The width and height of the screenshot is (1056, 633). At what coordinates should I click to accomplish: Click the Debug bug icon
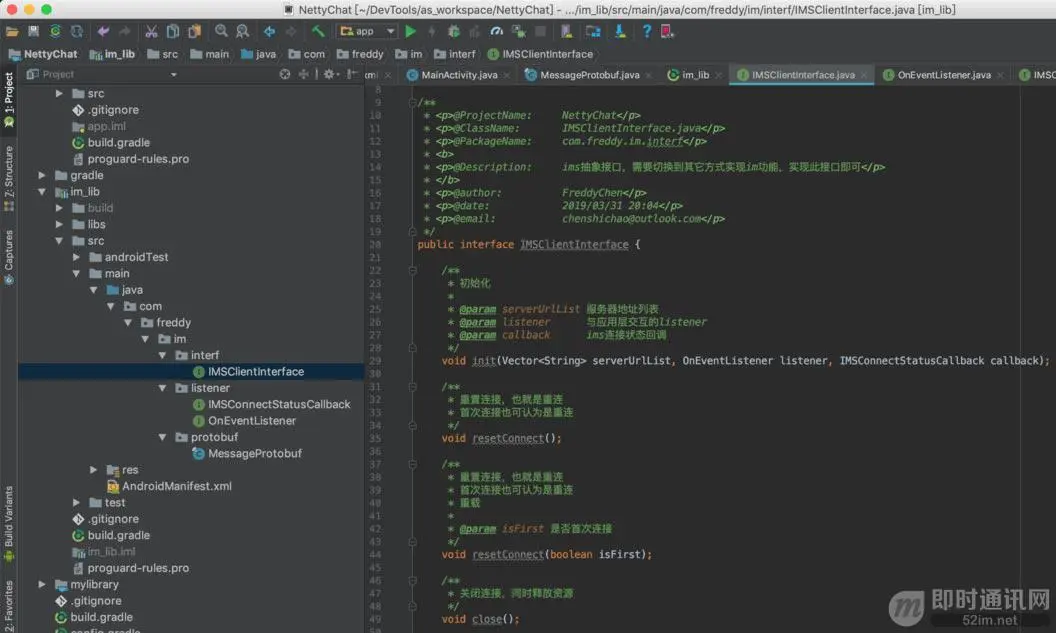[x=454, y=31]
